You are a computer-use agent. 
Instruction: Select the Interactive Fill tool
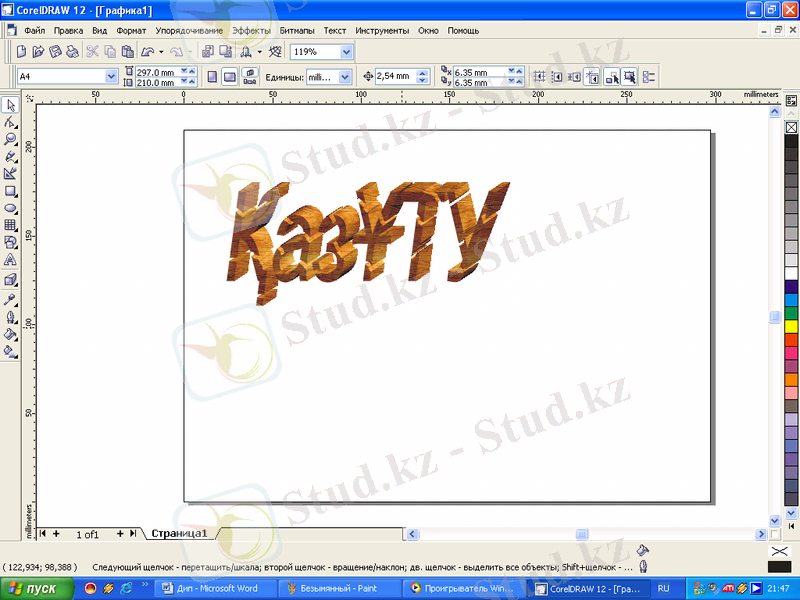tap(10, 352)
